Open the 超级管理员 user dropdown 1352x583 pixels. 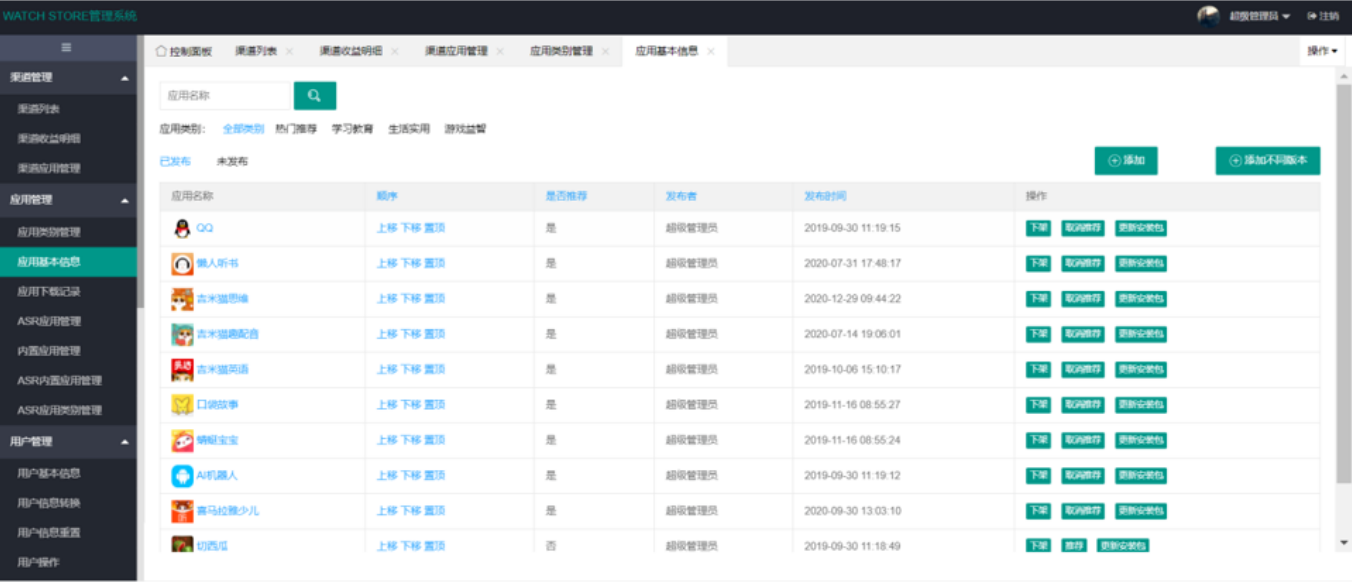click(1259, 16)
